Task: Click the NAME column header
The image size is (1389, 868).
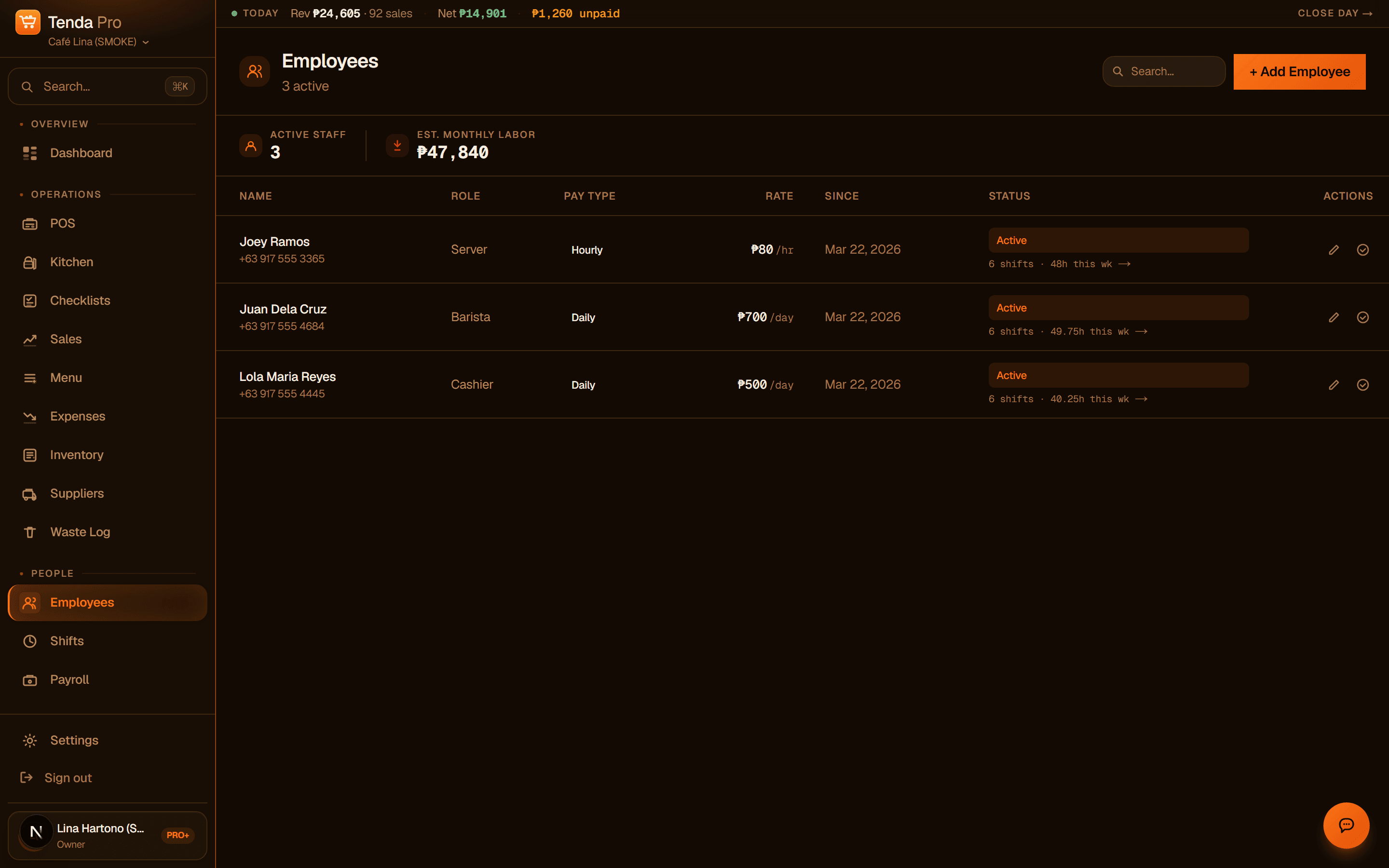Action: coord(256,196)
